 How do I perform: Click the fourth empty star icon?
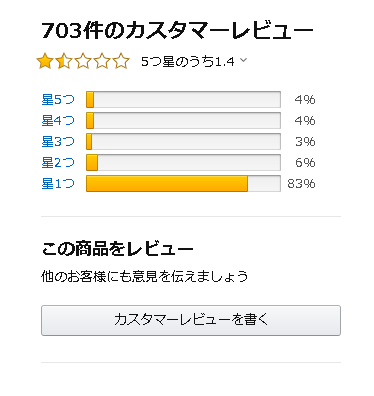tap(102, 62)
